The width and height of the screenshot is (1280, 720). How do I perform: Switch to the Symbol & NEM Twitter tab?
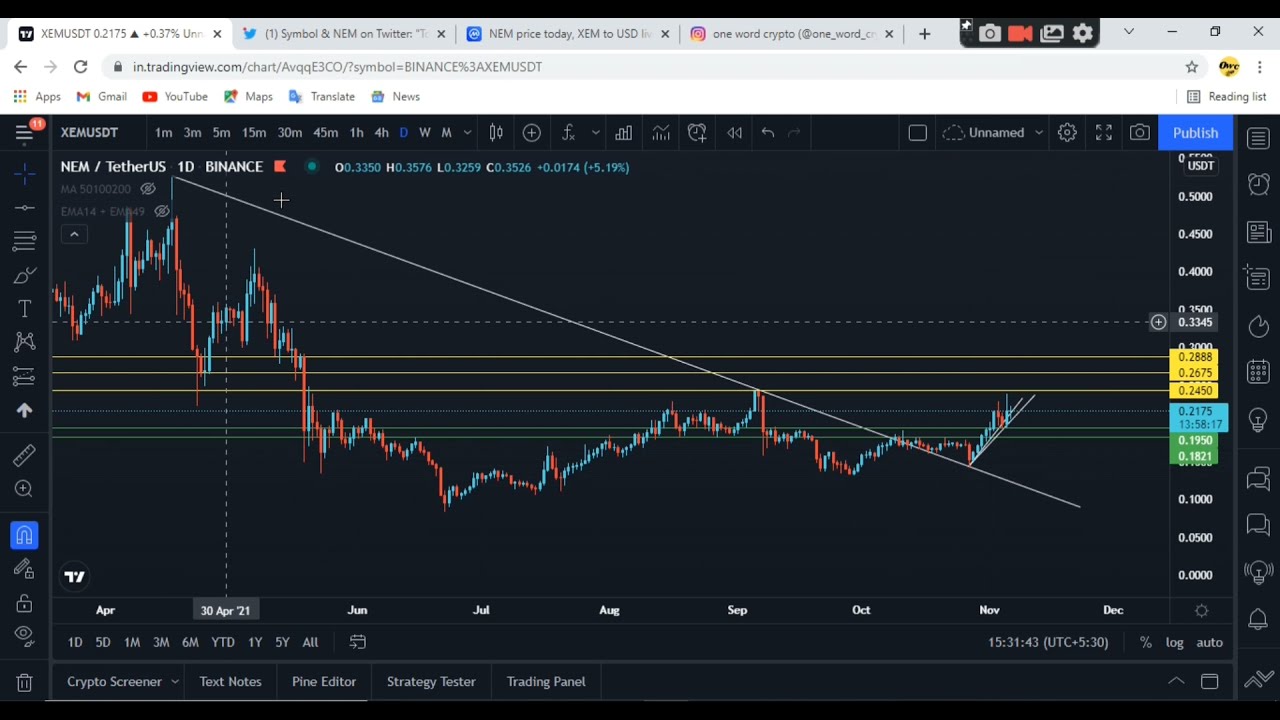pos(344,34)
